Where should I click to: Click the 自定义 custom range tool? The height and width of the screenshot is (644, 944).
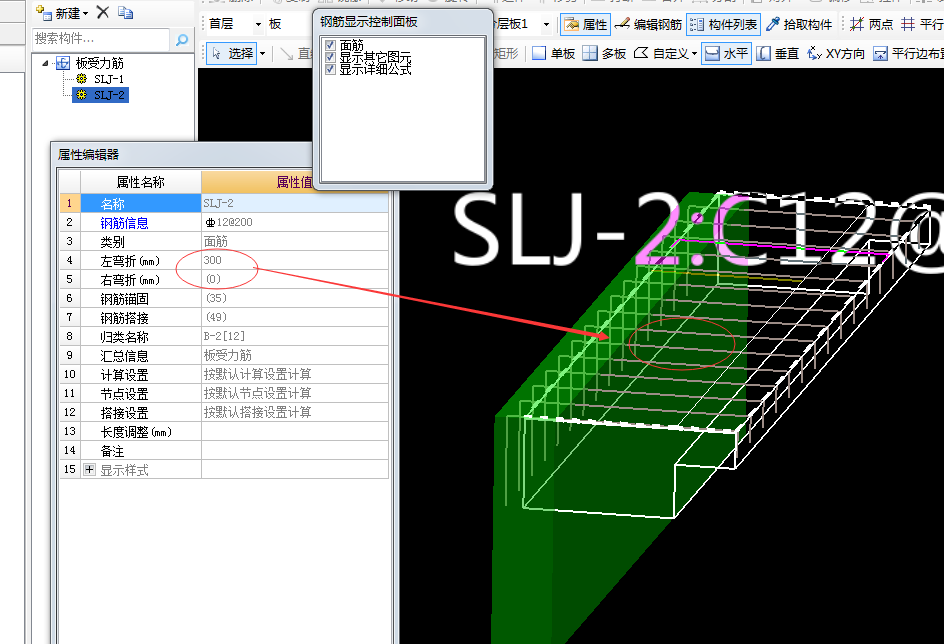[x=661, y=54]
